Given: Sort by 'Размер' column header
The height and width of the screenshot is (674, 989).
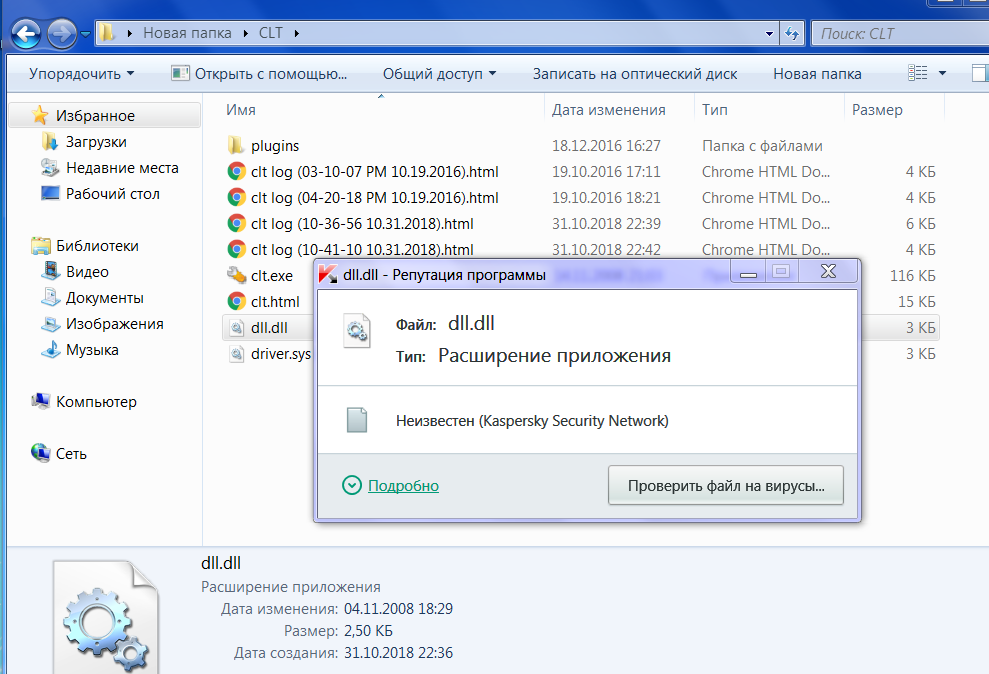Looking at the screenshot, I should pos(877,110).
